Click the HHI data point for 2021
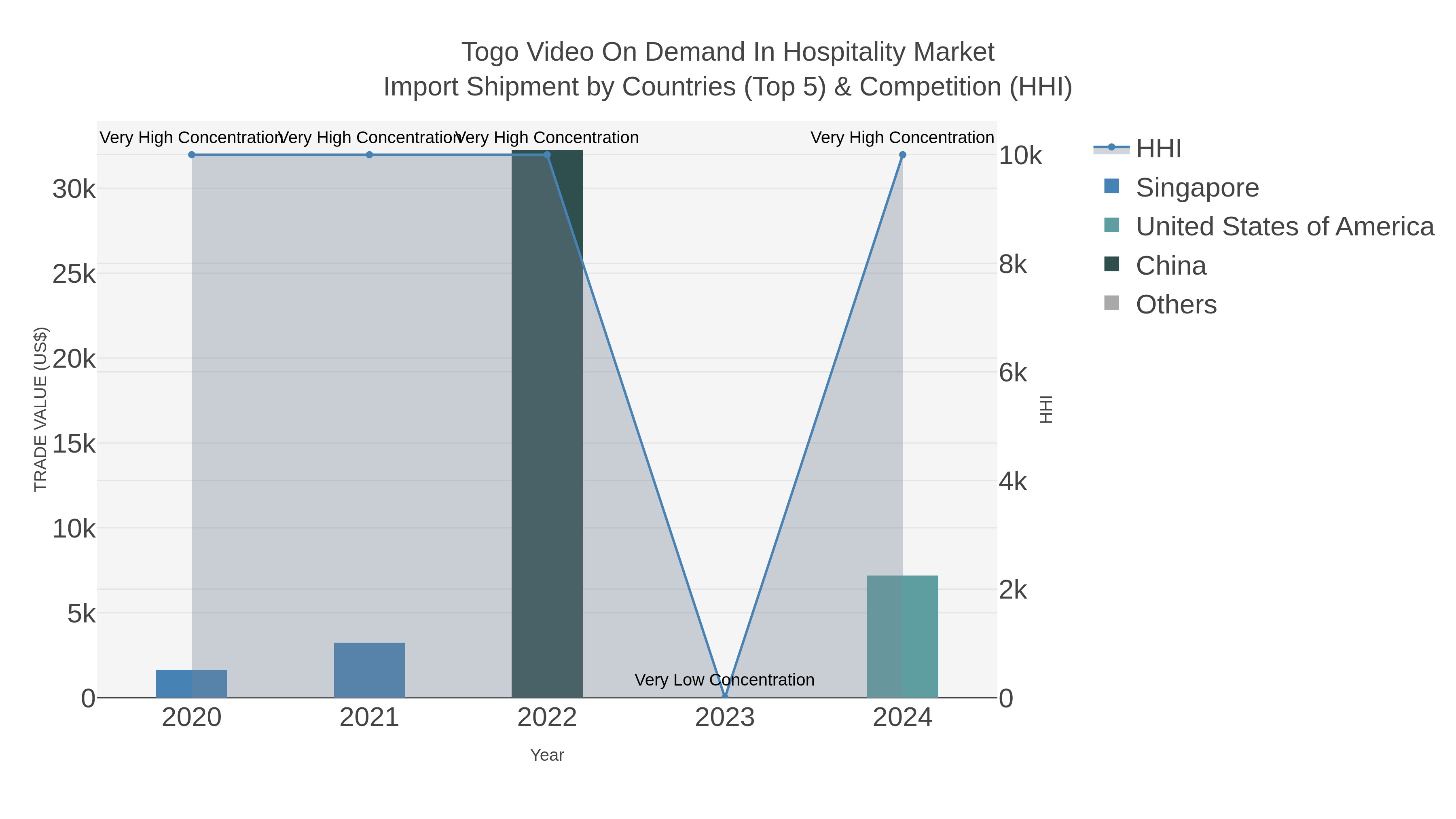Viewport: 1456px width, 819px height. (369, 155)
